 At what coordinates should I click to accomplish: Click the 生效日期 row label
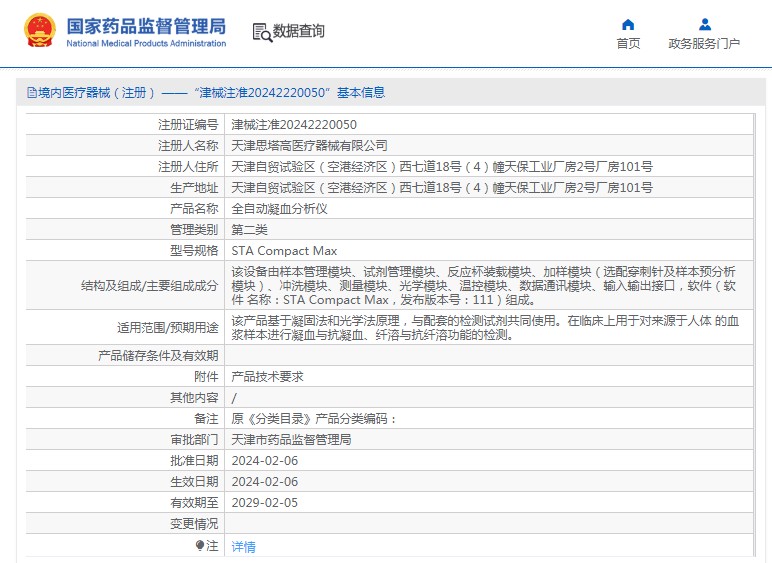[x=194, y=482]
